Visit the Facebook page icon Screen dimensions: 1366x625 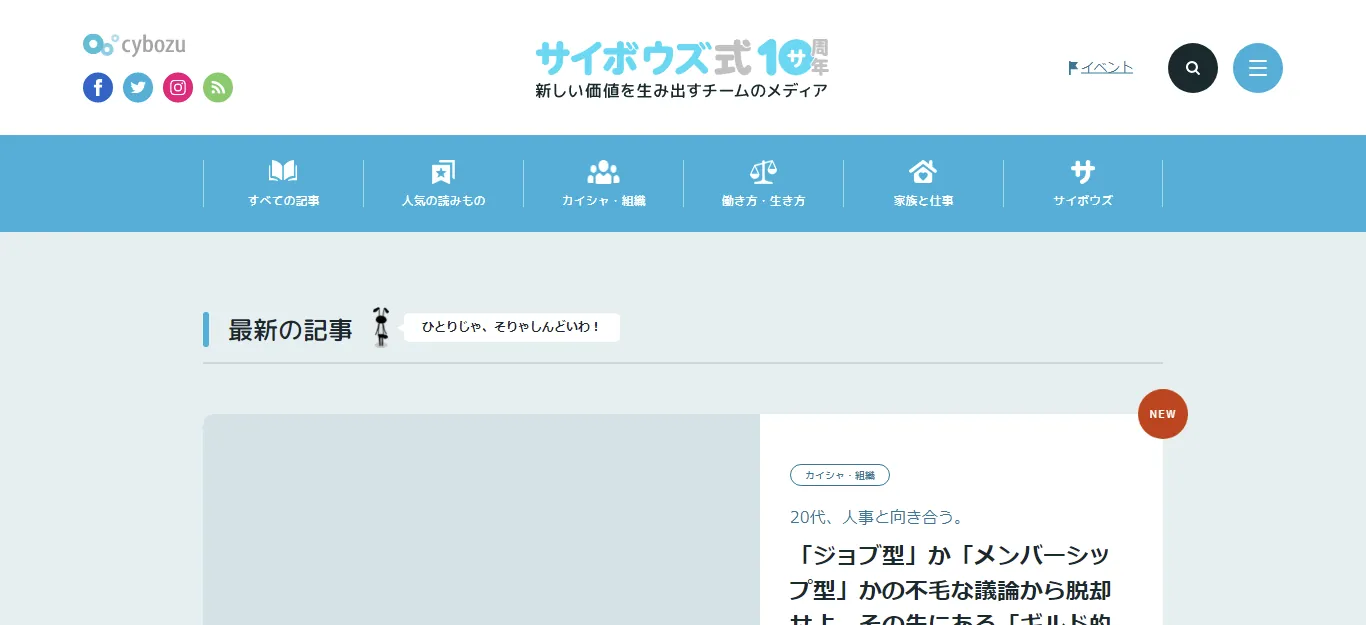pyautogui.click(x=98, y=88)
